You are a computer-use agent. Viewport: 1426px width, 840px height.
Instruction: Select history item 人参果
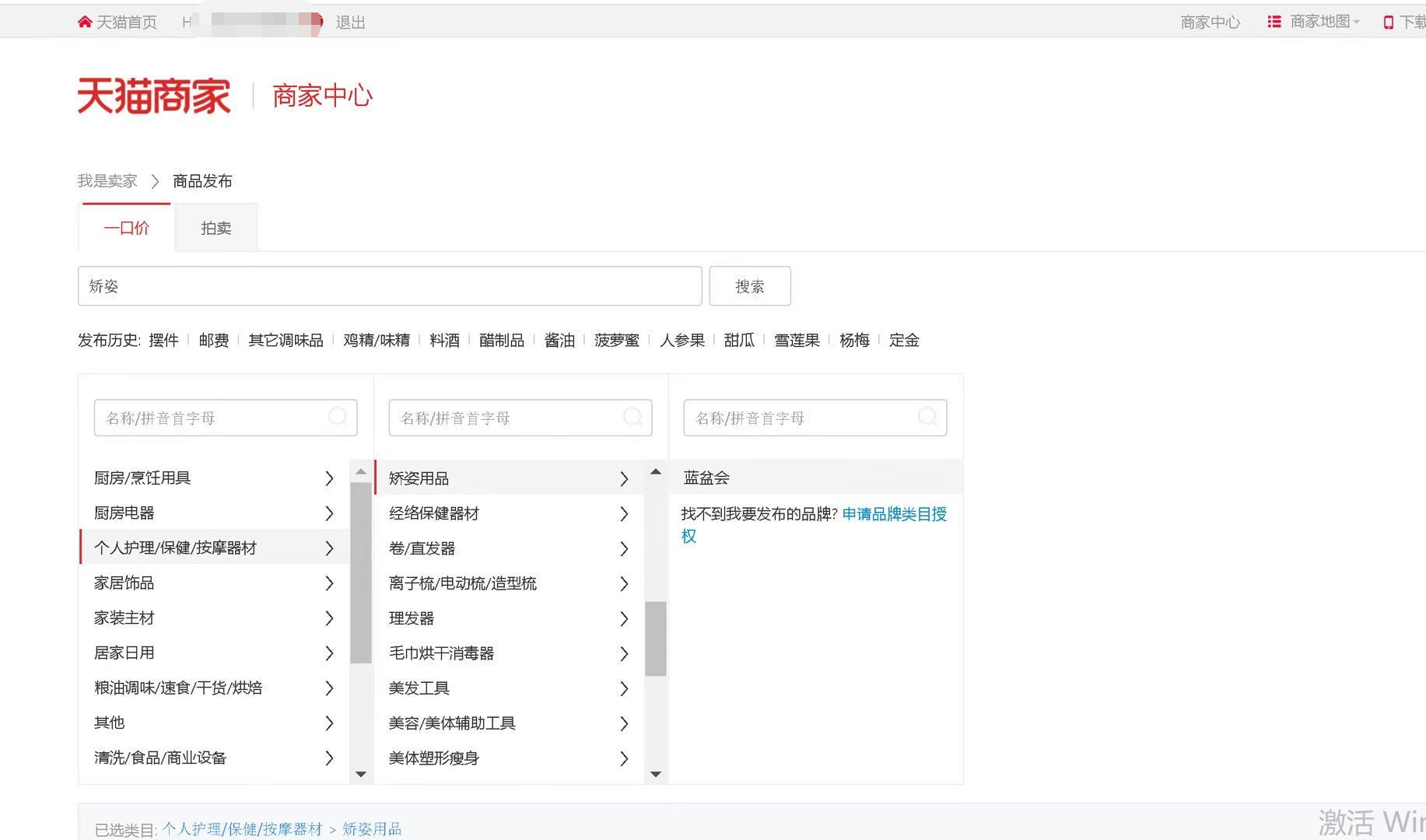682,340
